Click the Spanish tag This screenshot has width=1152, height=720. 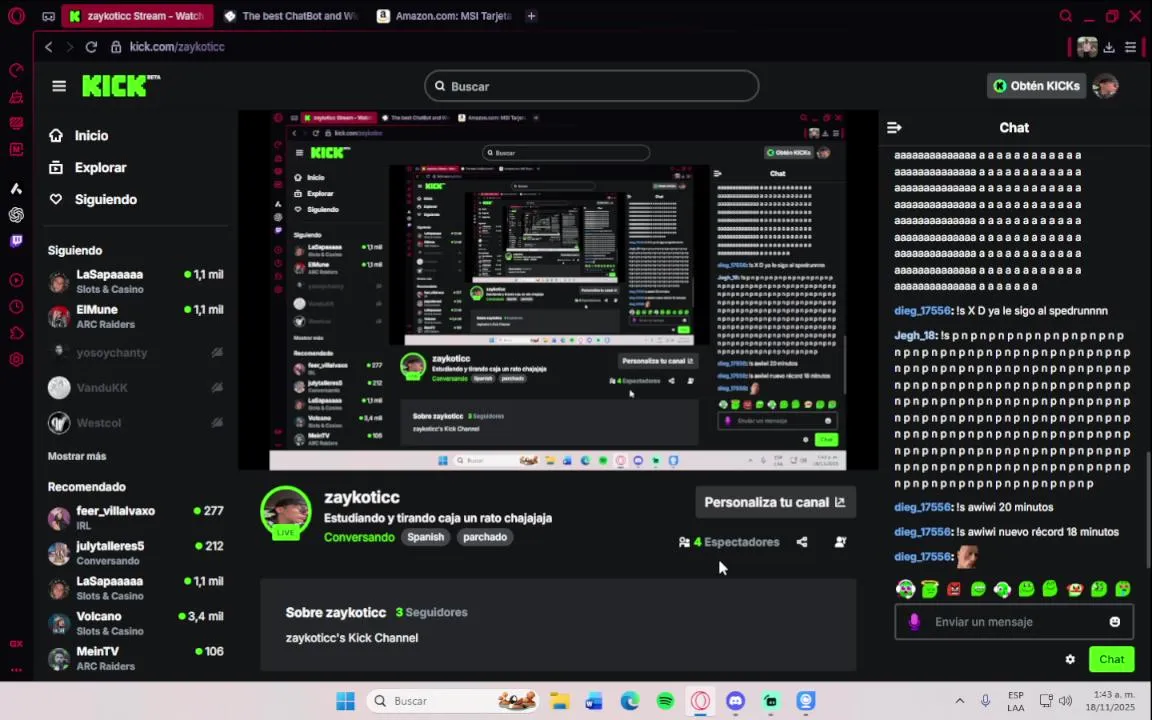point(425,537)
